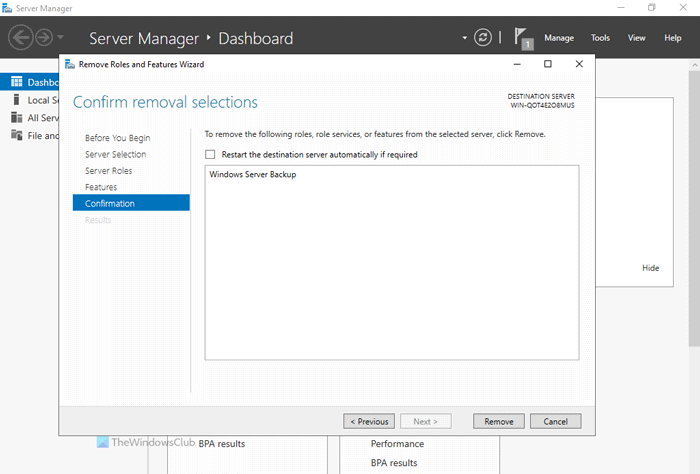
Task: Click the Dashboard breadcrumb in the header
Action: click(256, 38)
